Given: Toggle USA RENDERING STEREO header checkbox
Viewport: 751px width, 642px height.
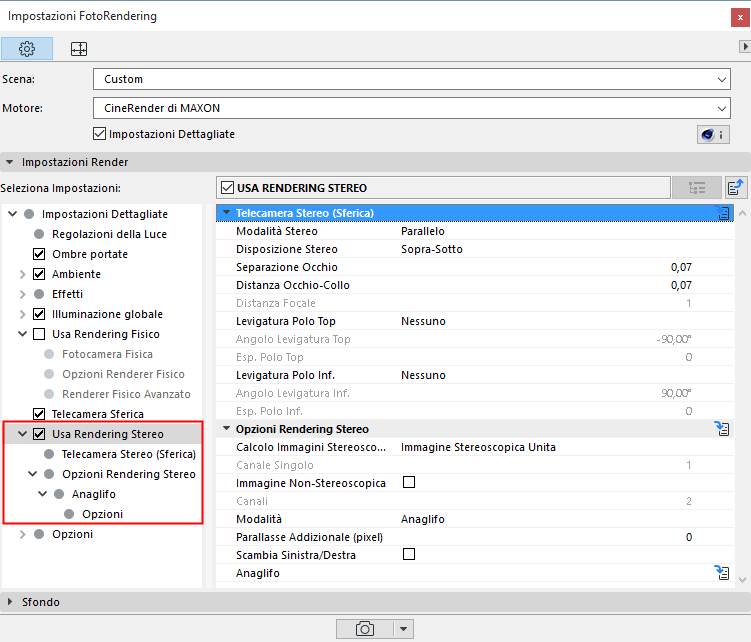Looking at the screenshot, I should point(228,188).
